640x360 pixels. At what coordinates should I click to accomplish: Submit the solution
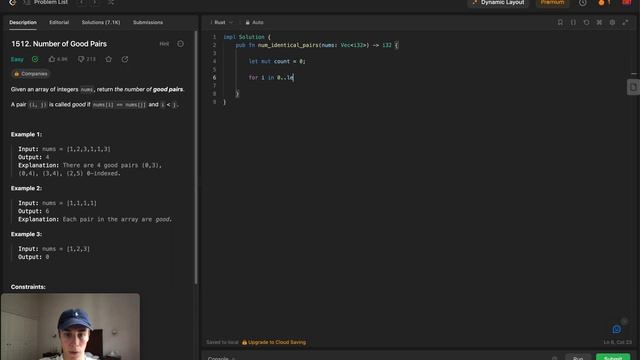(613, 357)
